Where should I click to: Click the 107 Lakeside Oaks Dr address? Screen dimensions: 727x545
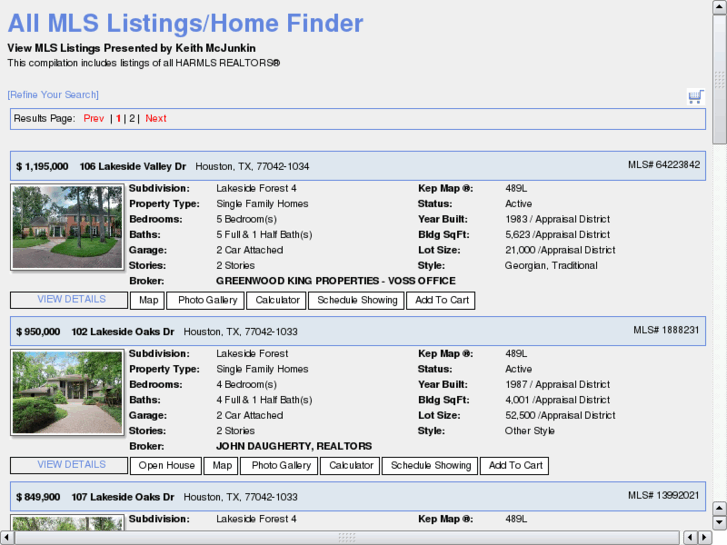(x=123, y=497)
